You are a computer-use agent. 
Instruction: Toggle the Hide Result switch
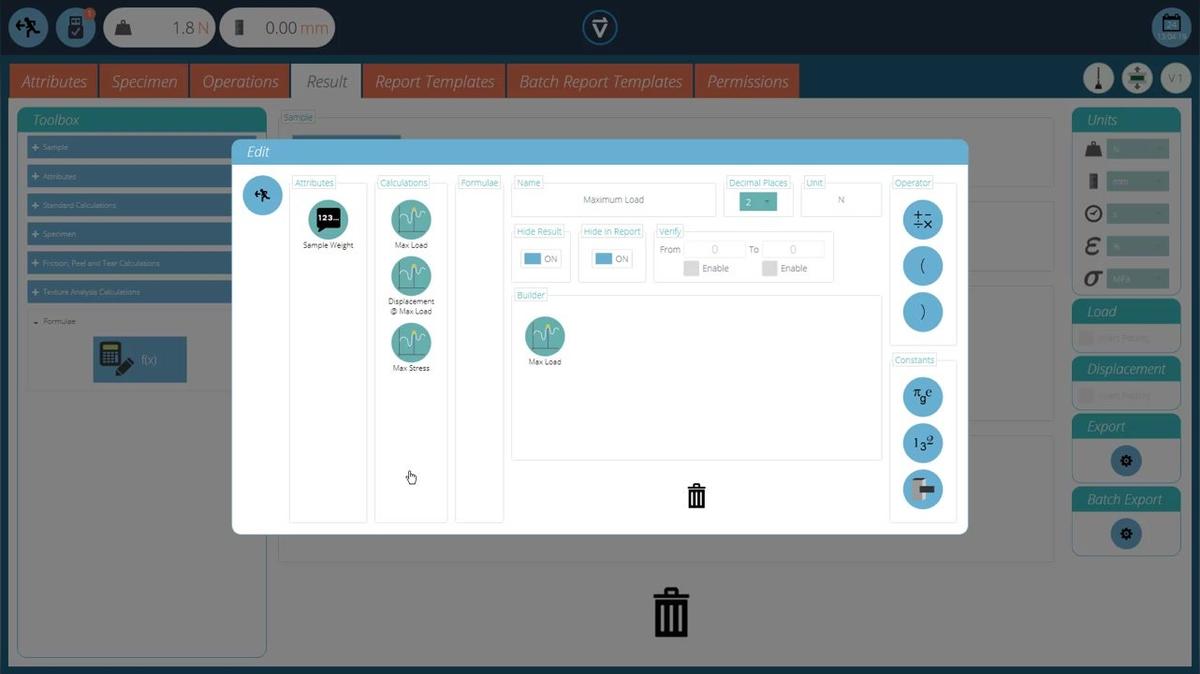click(540, 259)
